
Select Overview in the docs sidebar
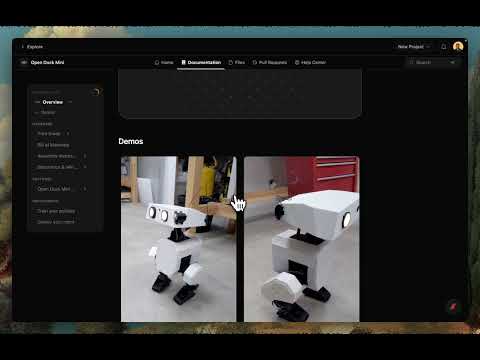(x=53, y=102)
